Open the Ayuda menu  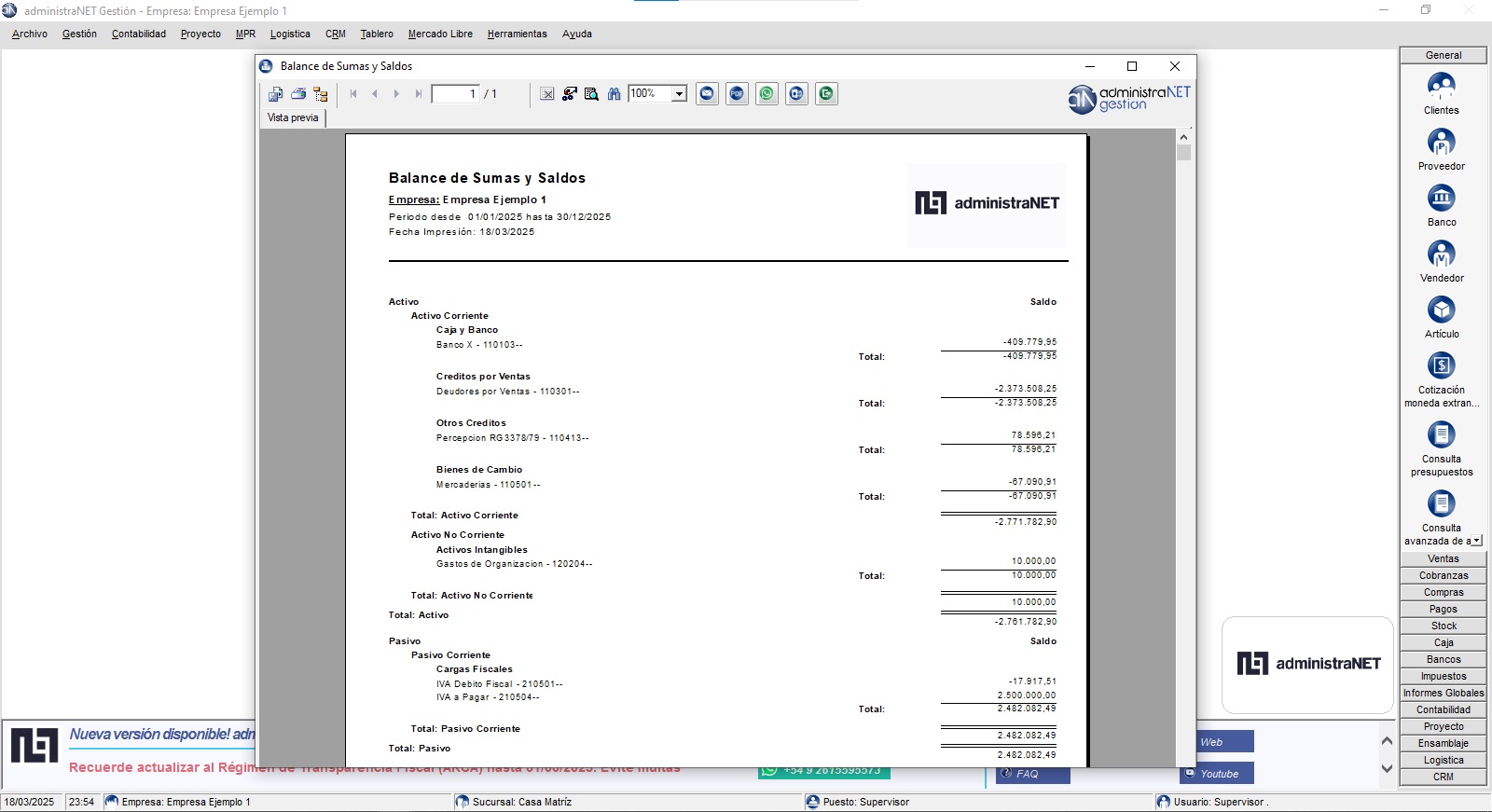pyautogui.click(x=577, y=34)
